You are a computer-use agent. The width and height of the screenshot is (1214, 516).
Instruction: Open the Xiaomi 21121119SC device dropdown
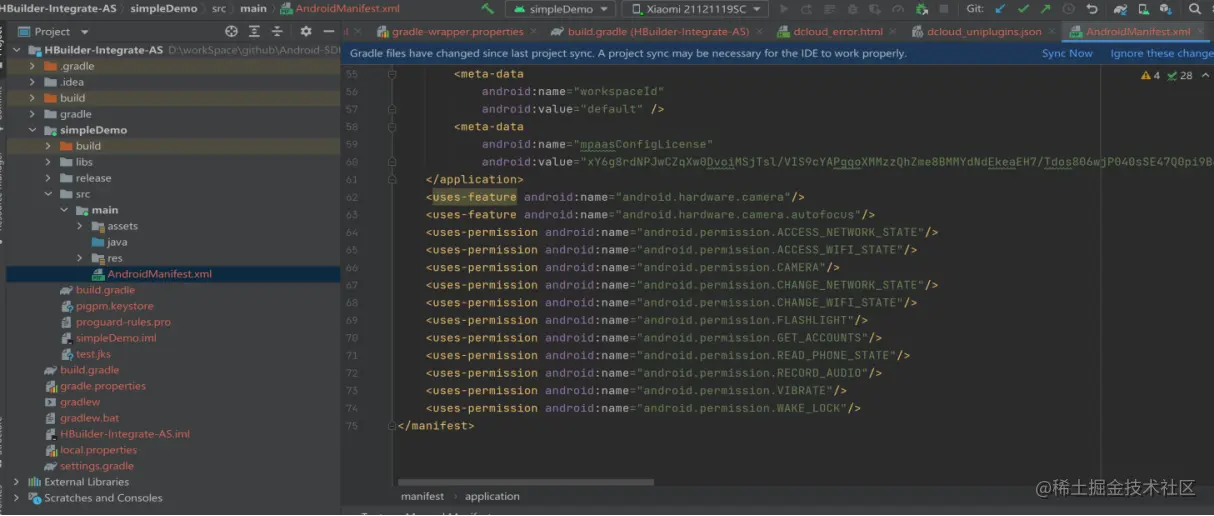tap(695, 9)
